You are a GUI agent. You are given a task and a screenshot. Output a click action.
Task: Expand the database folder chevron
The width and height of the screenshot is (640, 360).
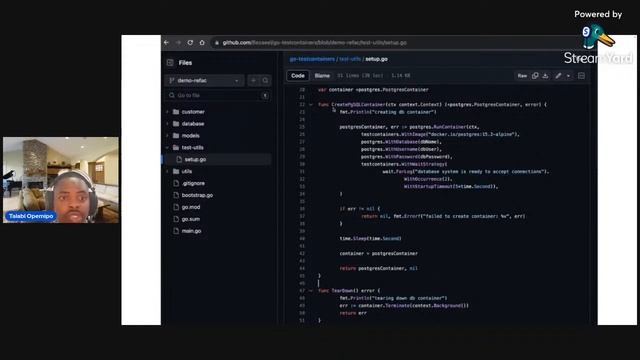click(167, 124)
